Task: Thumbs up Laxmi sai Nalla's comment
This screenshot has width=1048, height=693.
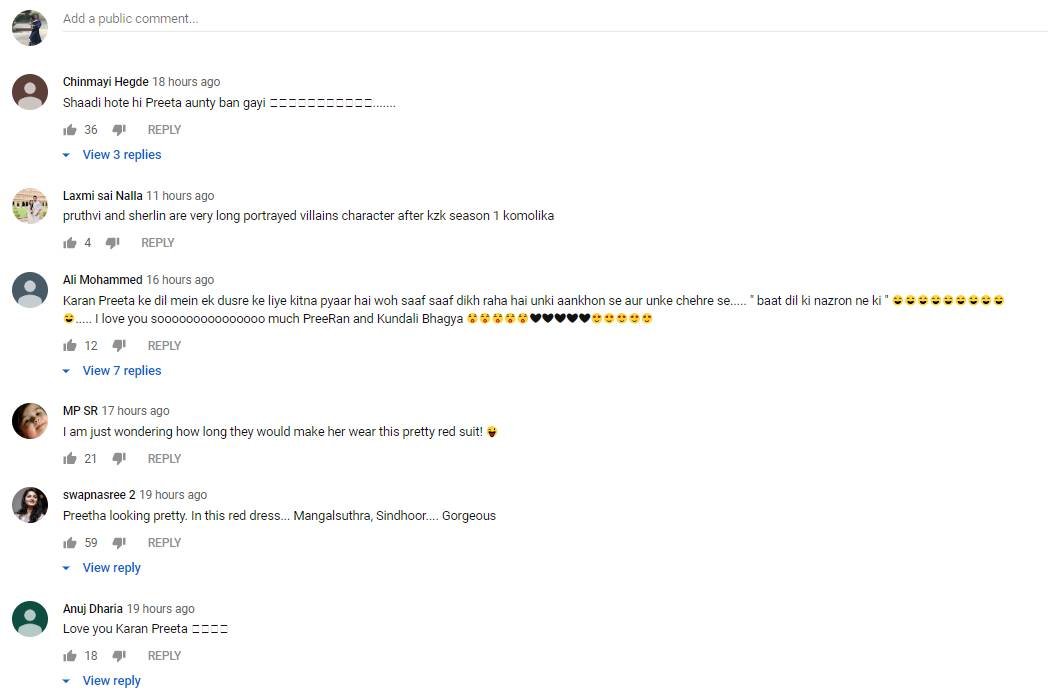Action: coord(70,243)
